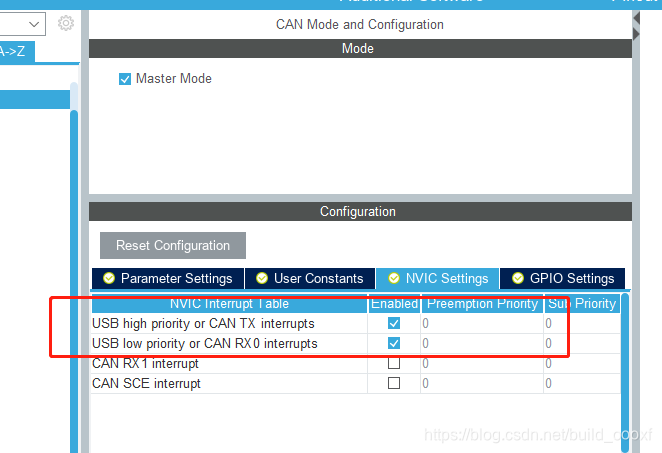Open the User Constants tab

tap(310, 279)
